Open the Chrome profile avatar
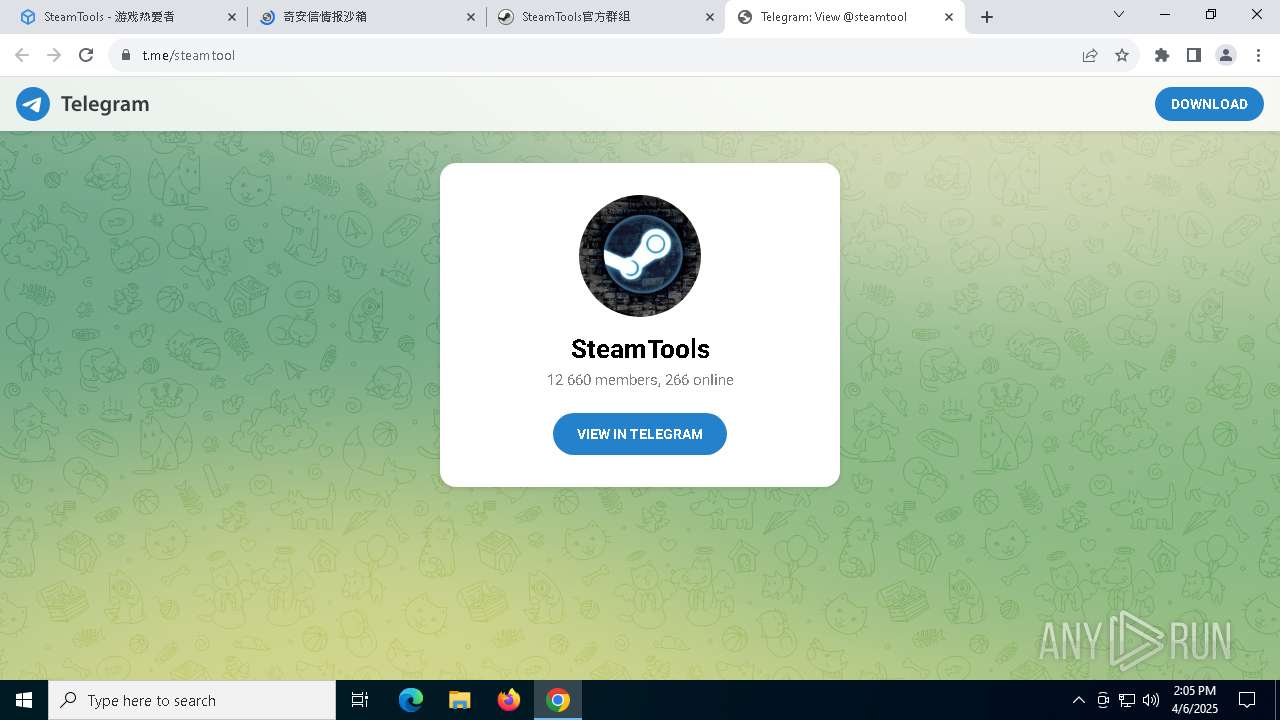The image size is (1280, 720). [x=1226, y=55]
